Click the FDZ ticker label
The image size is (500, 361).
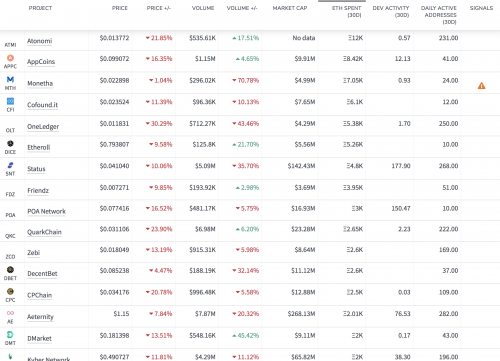click(10, 194)
